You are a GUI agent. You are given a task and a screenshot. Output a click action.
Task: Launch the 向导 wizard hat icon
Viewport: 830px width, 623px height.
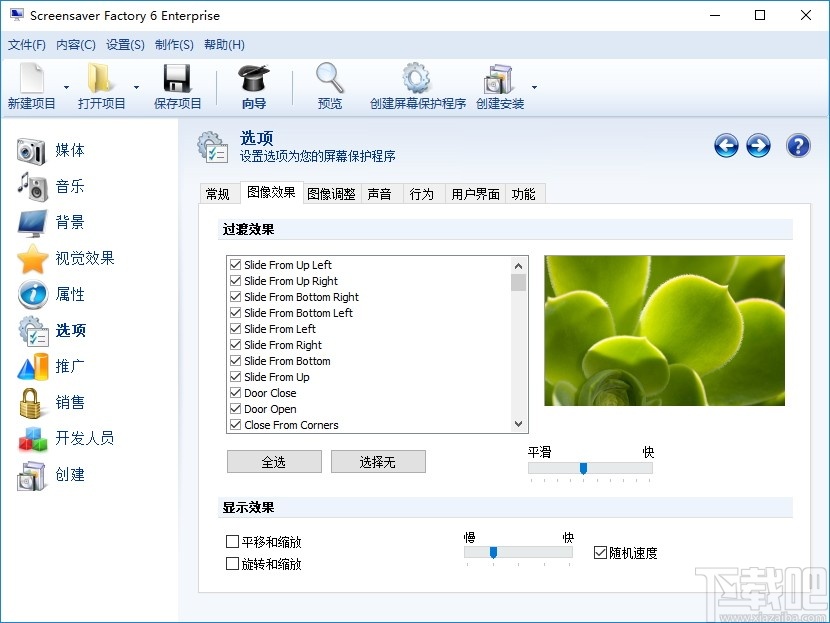[254, 78]
